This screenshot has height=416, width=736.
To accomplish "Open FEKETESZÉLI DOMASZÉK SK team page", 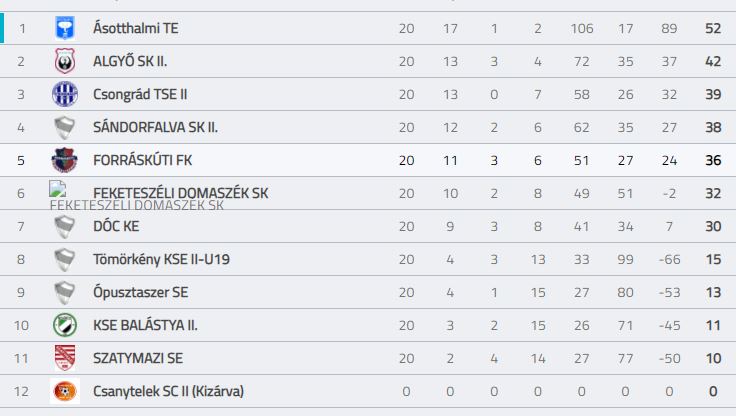I will pyautogui.click(x=181, y=193).
